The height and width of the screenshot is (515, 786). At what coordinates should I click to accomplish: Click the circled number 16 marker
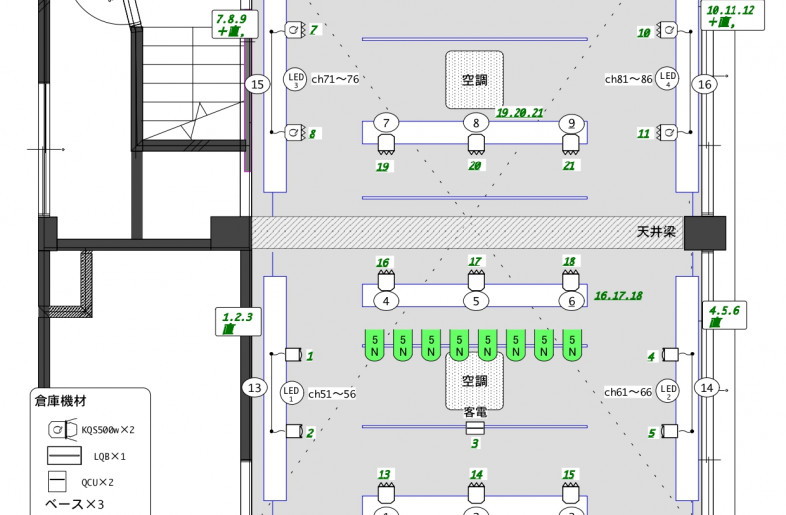[x=705, y=84]
